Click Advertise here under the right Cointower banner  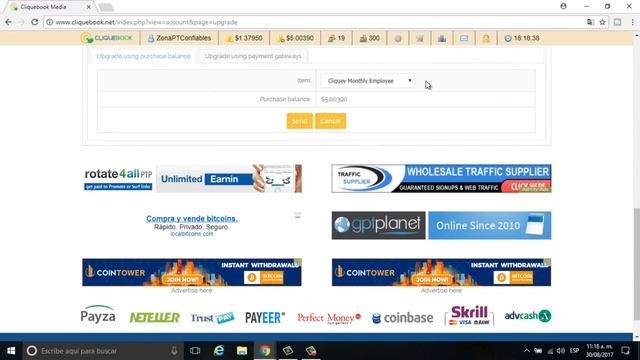[x=441, y=291]
